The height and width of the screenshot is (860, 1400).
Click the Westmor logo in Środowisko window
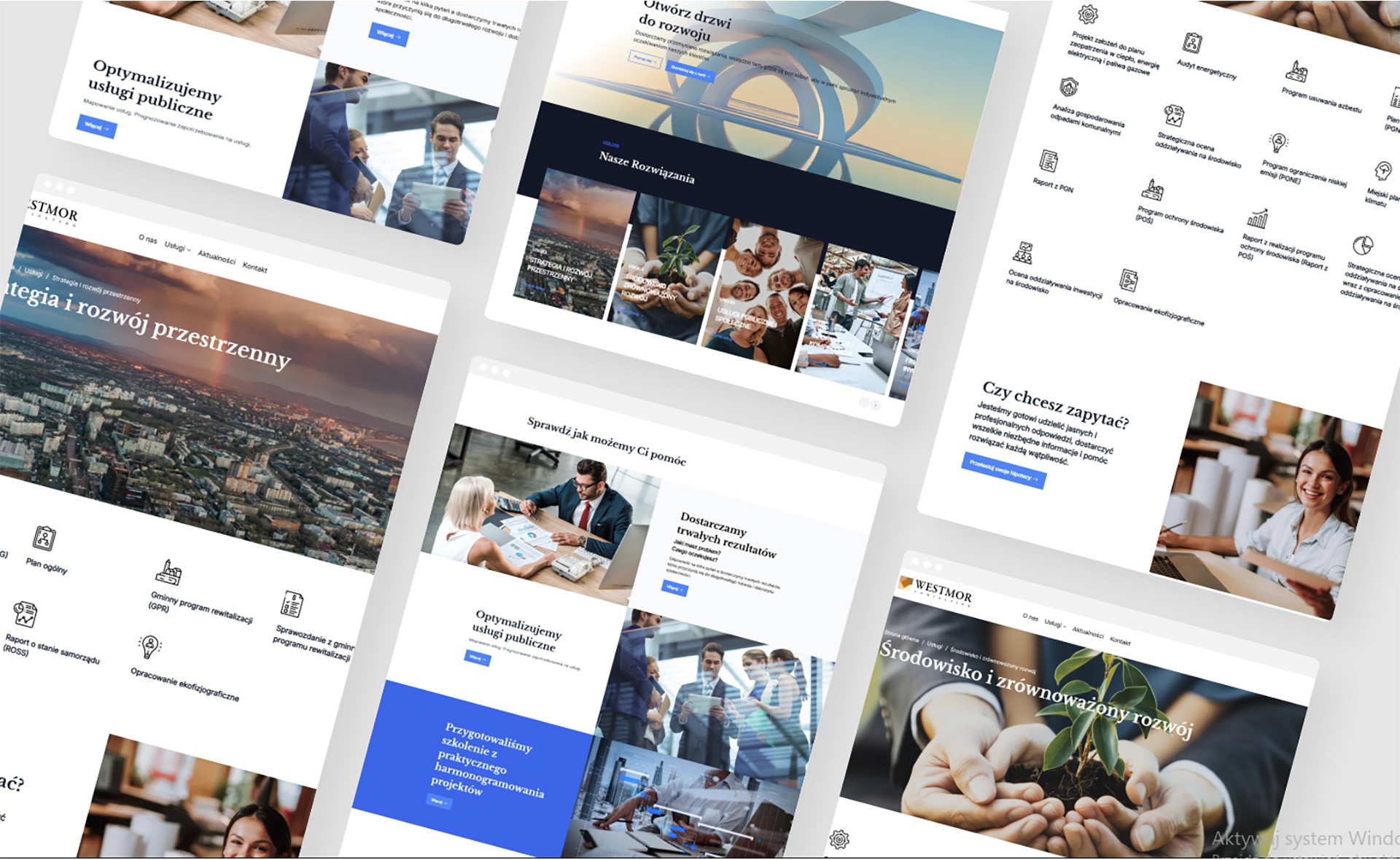coord(936,590)
